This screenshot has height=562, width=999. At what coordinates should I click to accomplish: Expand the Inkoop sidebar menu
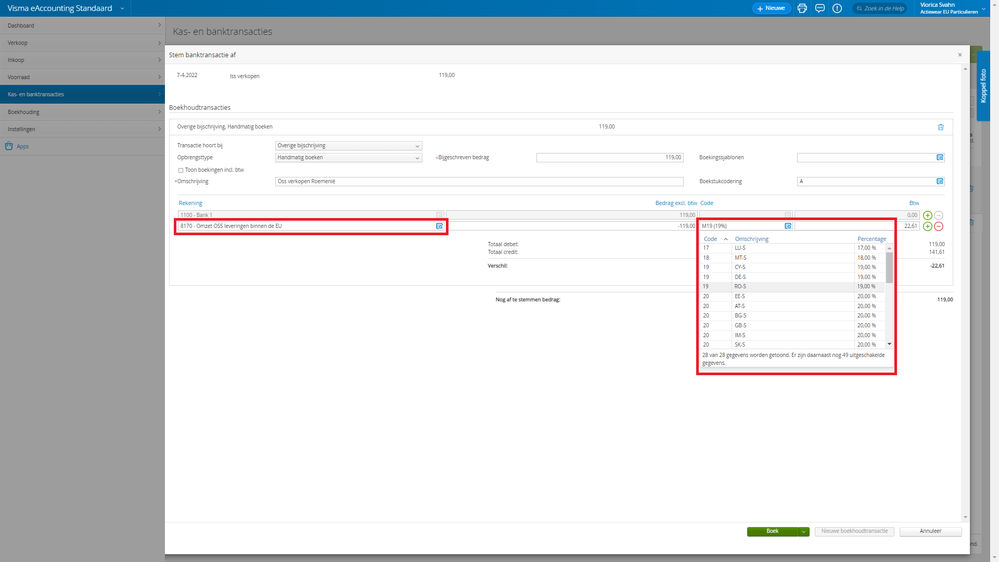[82, 60]
